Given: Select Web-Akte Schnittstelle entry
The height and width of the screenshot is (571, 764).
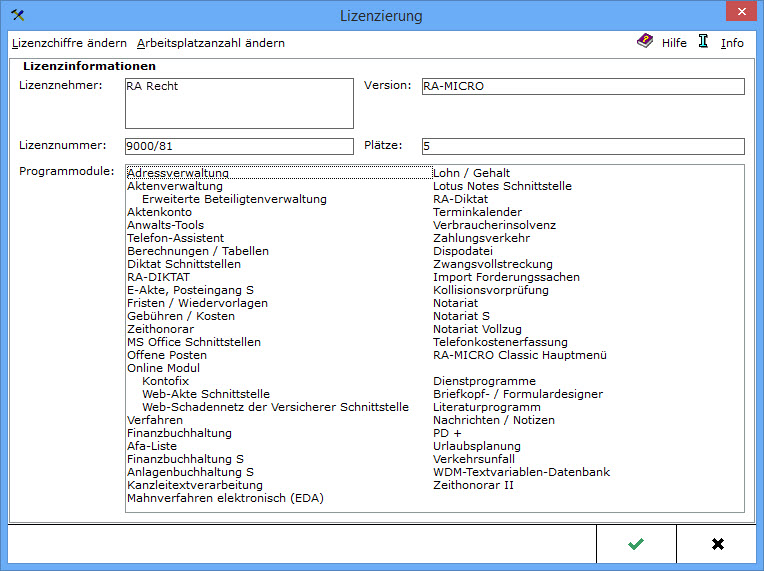Looking at the screenshot, I should point(206,394).
